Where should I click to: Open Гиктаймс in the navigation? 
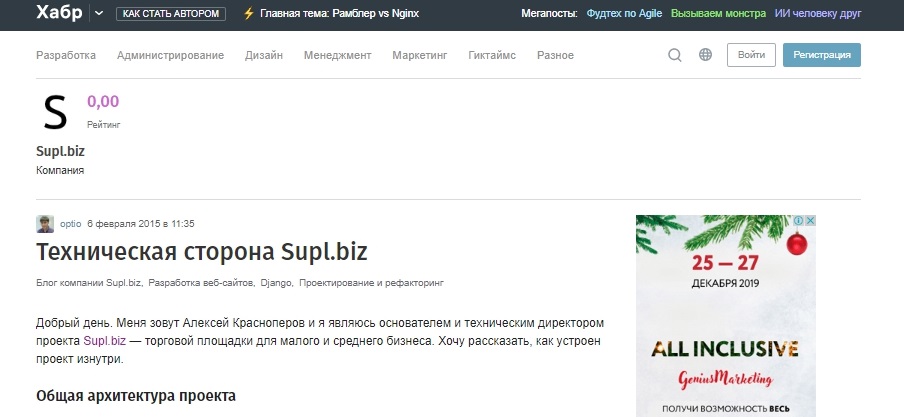492,55
